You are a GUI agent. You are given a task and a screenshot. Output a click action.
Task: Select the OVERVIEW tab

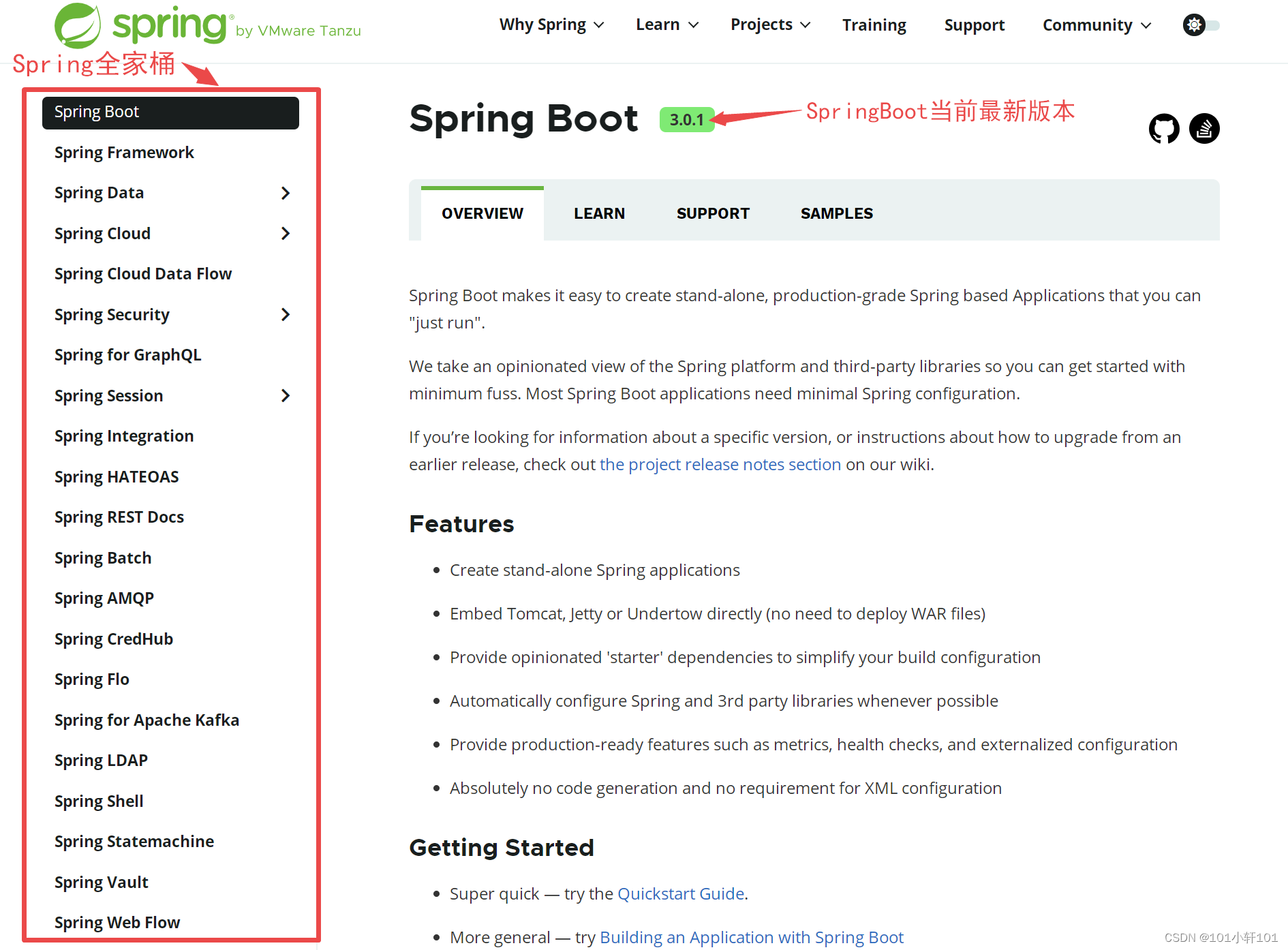(x=482, y=213)
